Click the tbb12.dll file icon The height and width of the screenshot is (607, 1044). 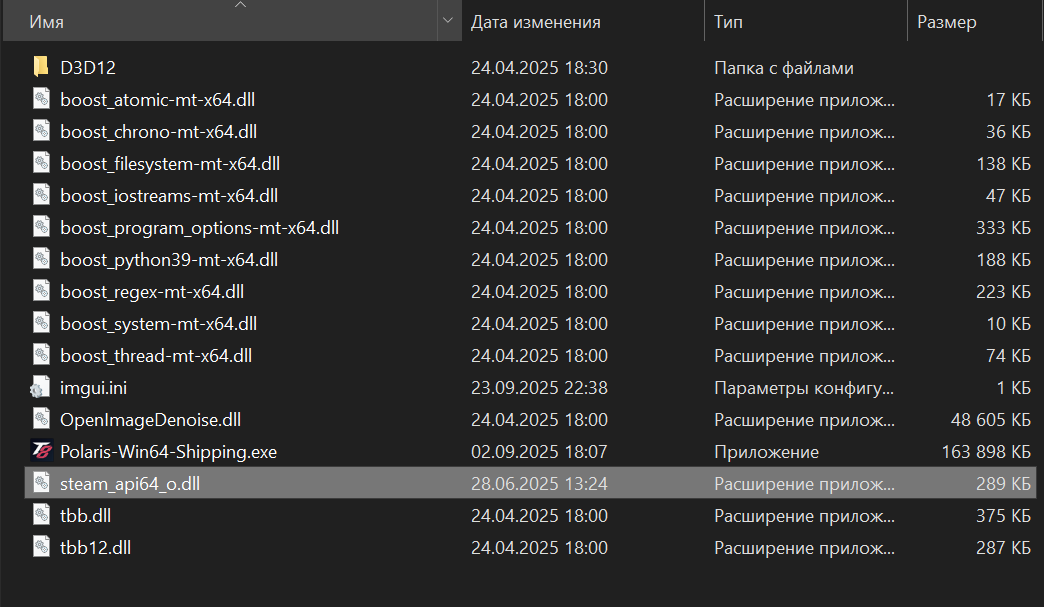point(40,548)
